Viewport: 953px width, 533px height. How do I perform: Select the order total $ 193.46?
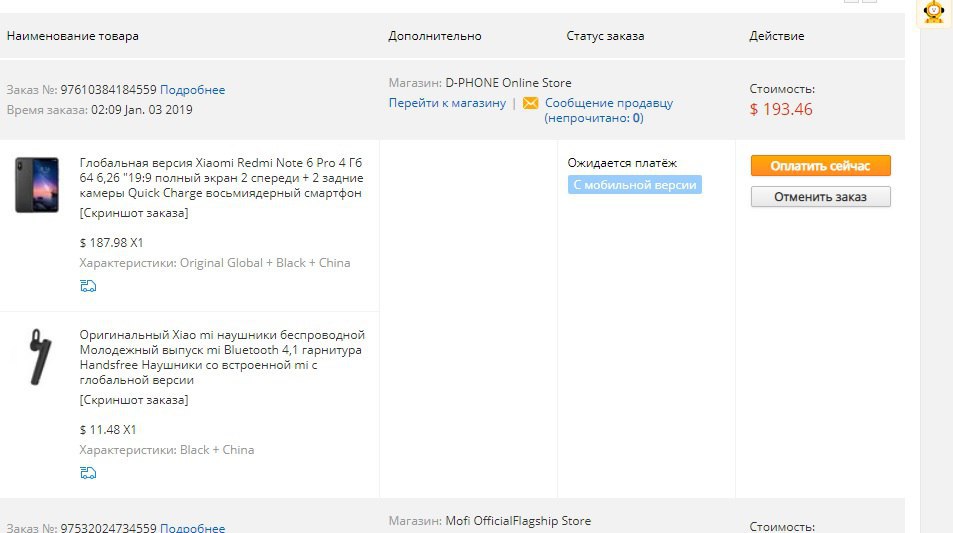(781, 109)
